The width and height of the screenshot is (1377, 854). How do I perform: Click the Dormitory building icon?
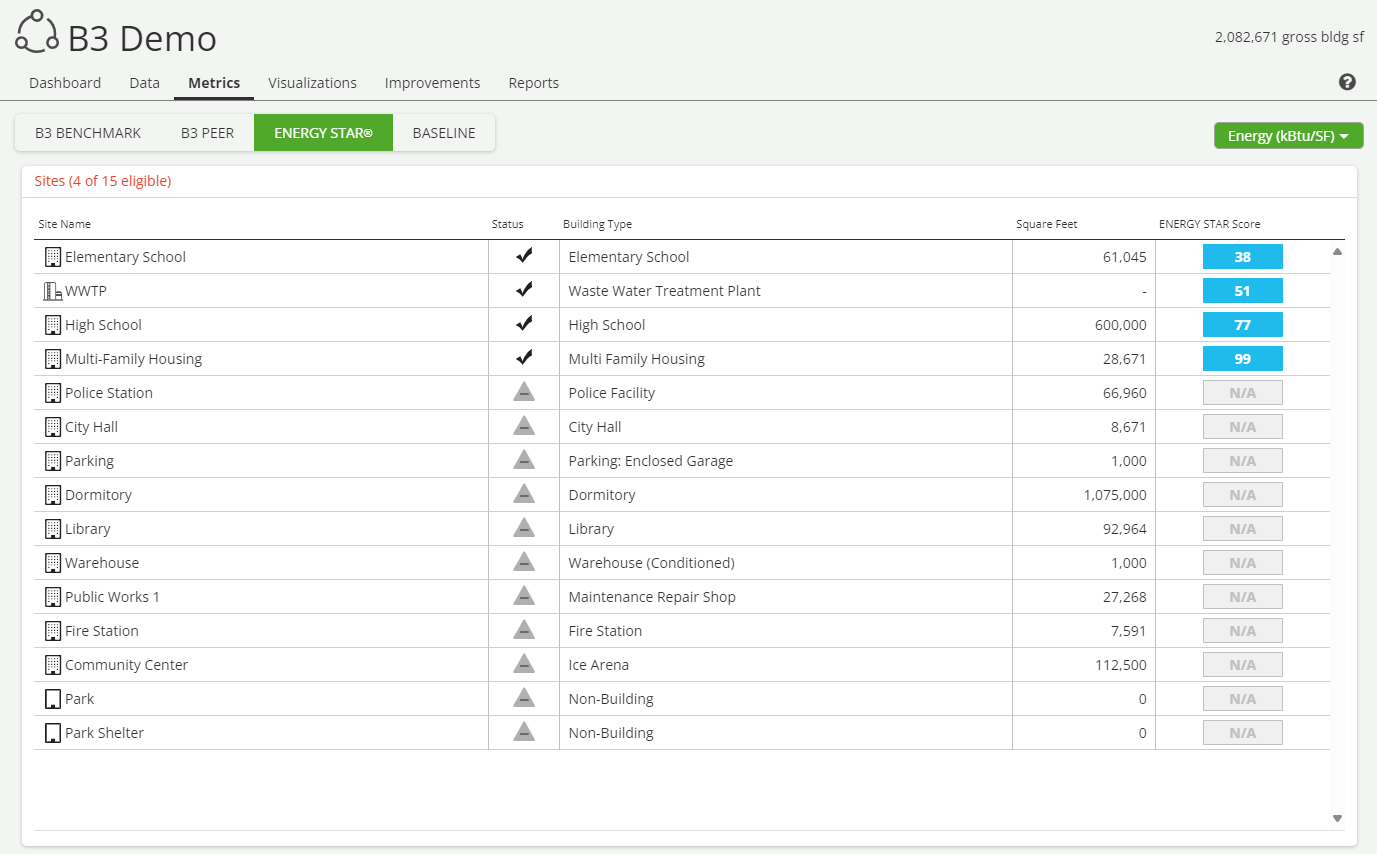tap(52, 495)
